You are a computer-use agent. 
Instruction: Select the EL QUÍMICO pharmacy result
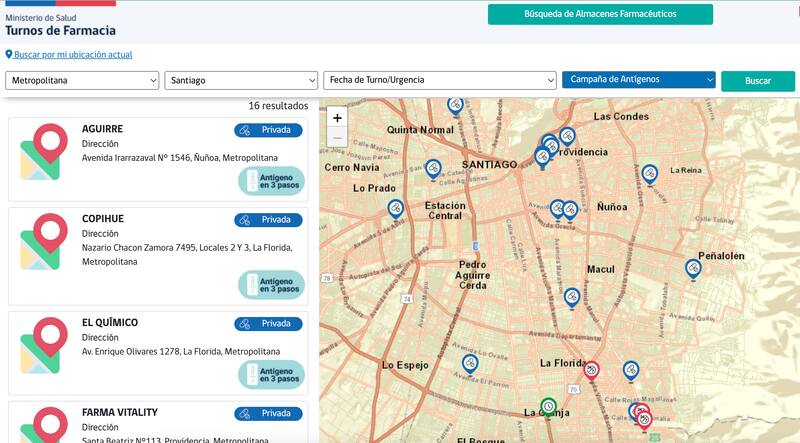pyautogui.click(x=110, y=323)
